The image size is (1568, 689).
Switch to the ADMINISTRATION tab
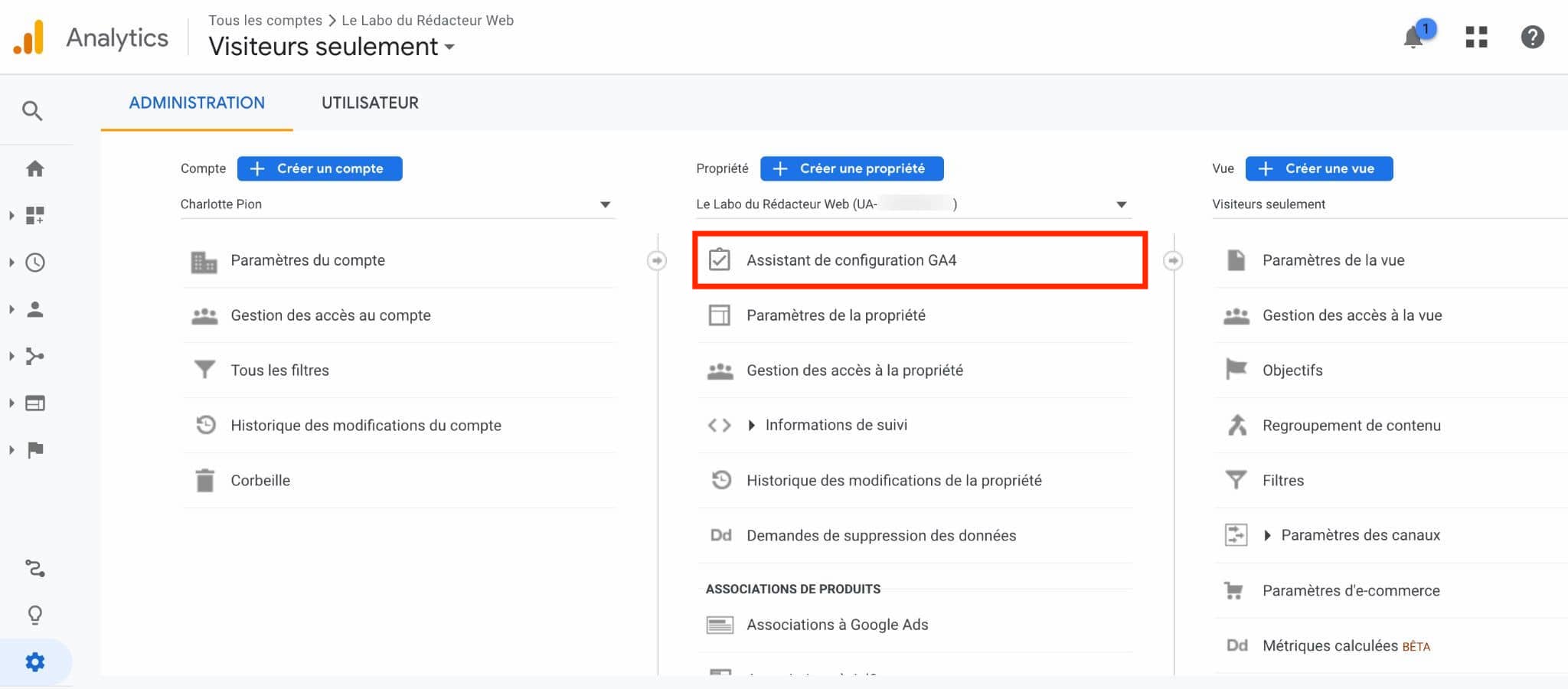(x=197, y=103)
